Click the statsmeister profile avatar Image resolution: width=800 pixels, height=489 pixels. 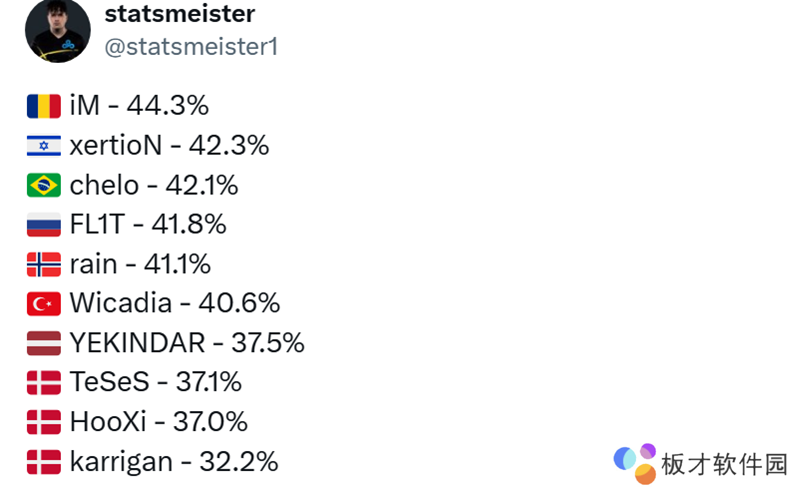(57, 30)
